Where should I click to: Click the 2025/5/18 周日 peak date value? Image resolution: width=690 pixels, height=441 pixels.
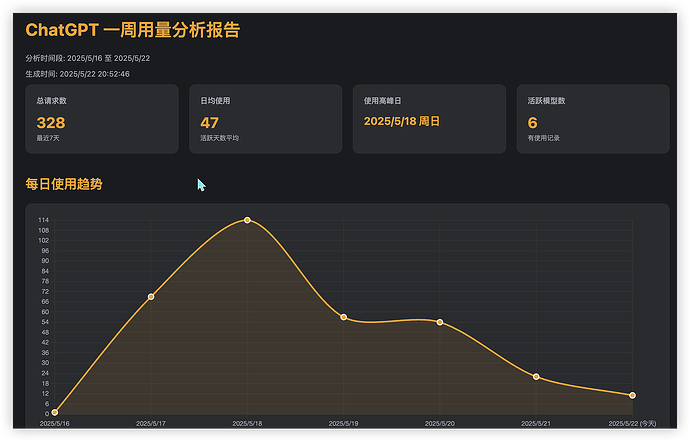(401, 121)
